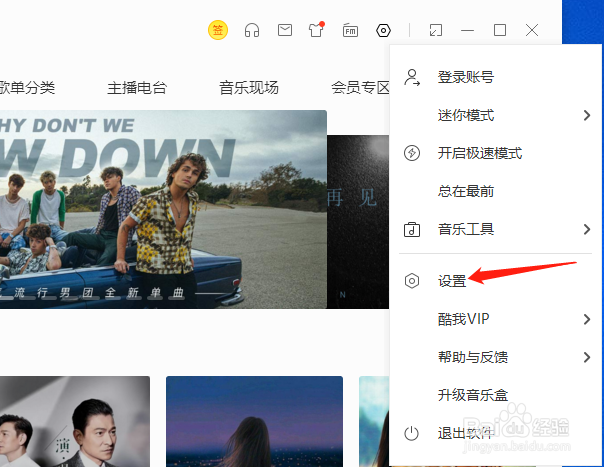Click the yellow sign-in 签 badge icon
604x467 pixels.
218,30
